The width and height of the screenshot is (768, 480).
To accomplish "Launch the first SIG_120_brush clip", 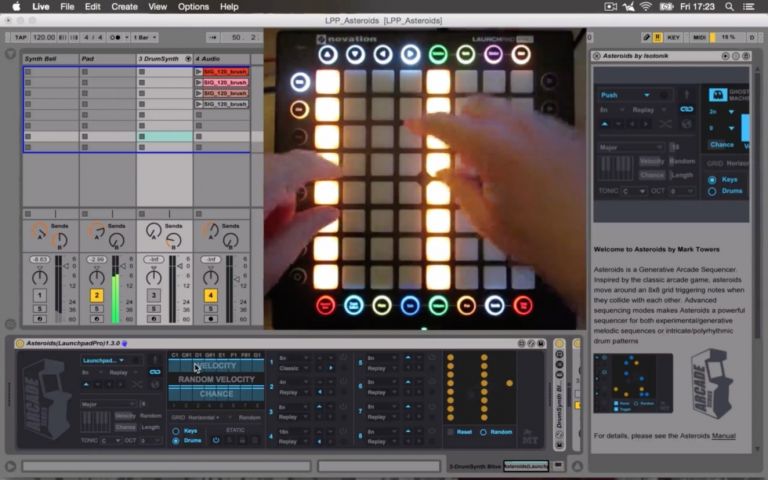I will point(198,72).
